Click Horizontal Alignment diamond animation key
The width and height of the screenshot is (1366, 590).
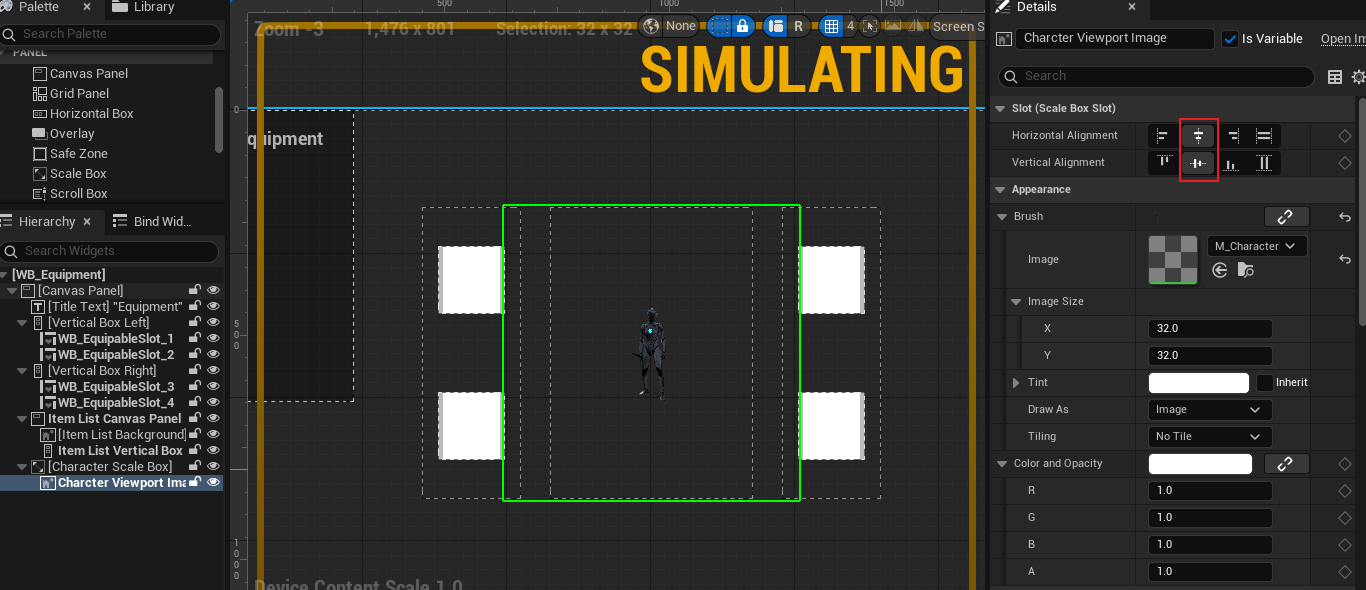coord(1345,136)
